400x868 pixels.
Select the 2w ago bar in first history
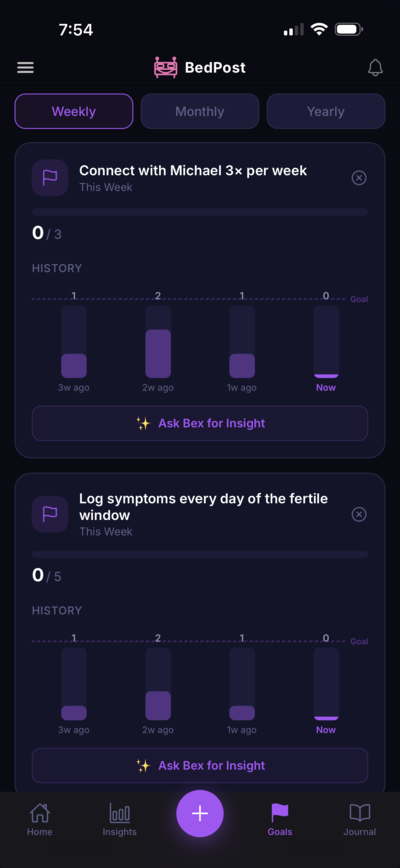point(158,342)
